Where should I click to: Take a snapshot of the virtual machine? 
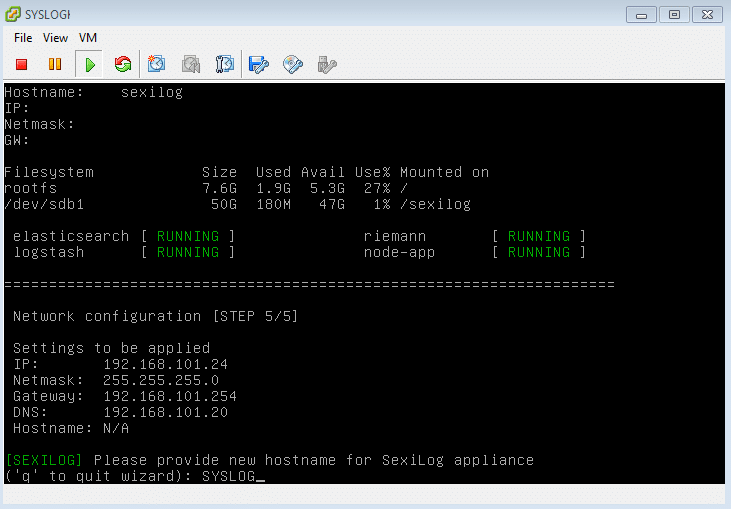coord(157,64)
